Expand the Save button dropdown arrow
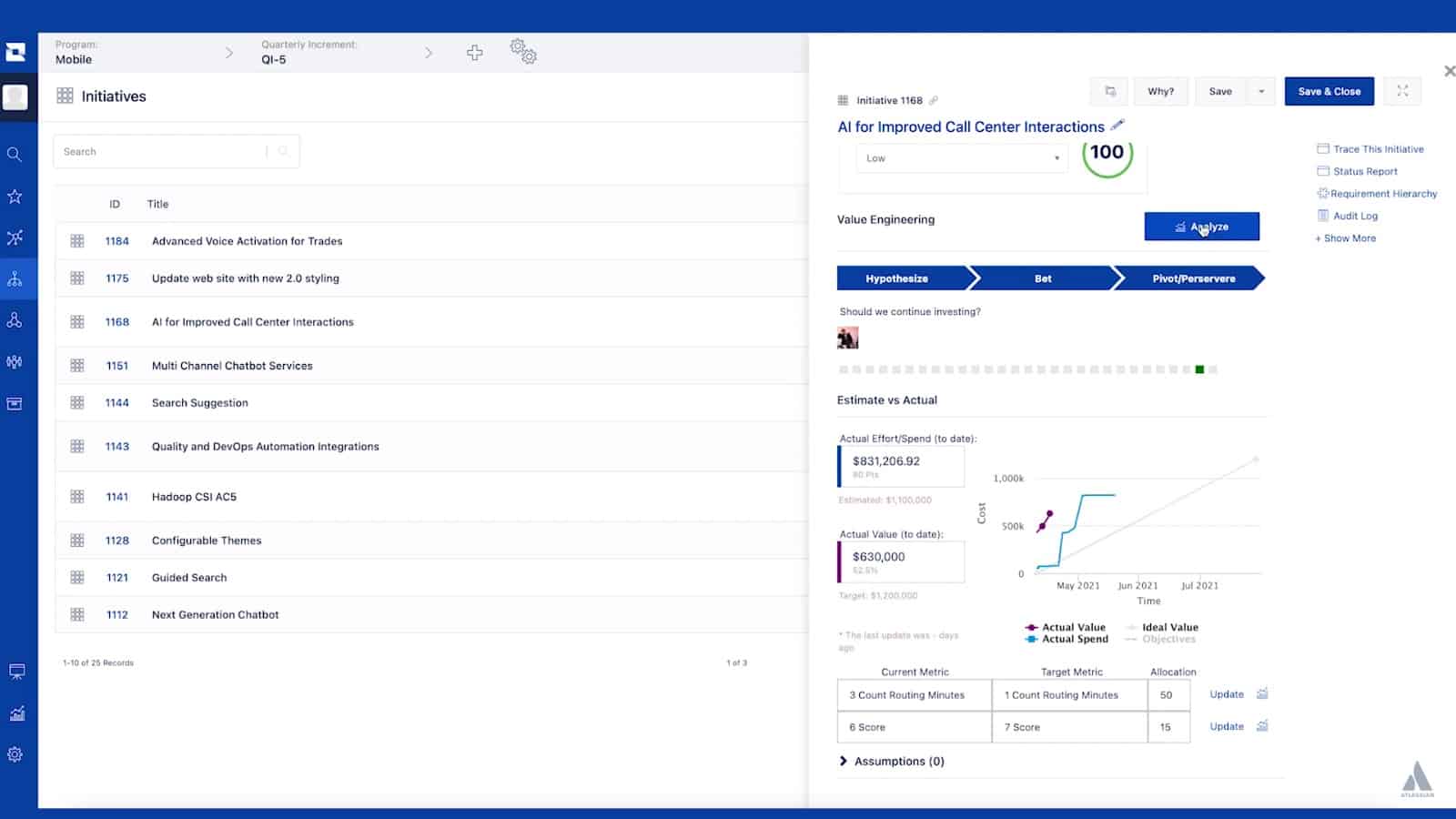The width and height of the screenshot is (1456, 819). pyautogui.click(x=1261, y=91)
